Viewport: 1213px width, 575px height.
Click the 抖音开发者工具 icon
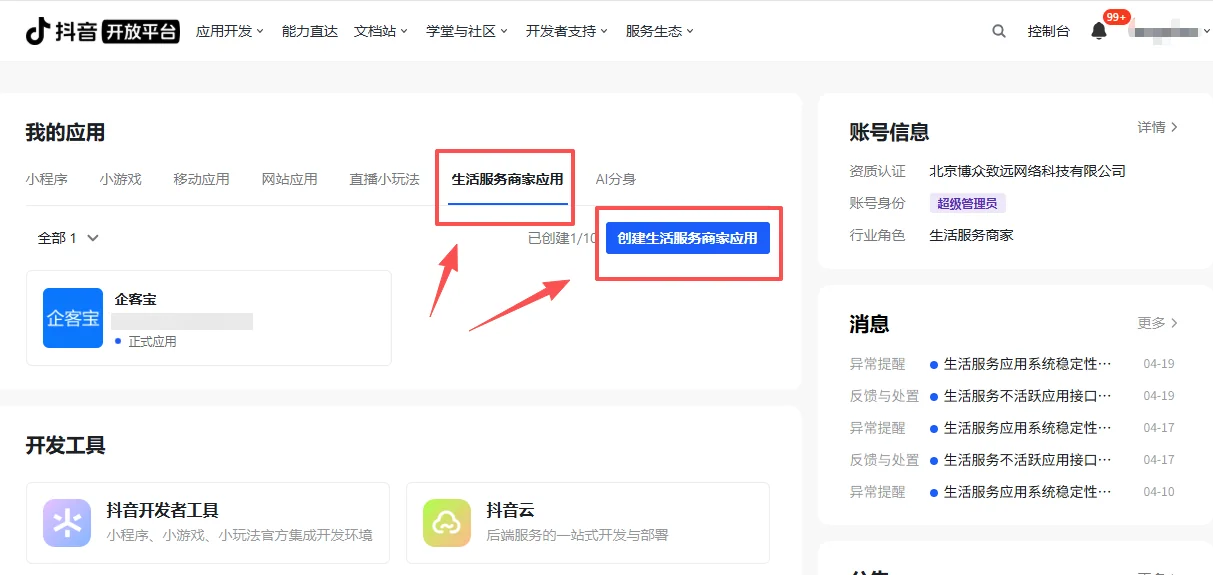pos(67,523)
